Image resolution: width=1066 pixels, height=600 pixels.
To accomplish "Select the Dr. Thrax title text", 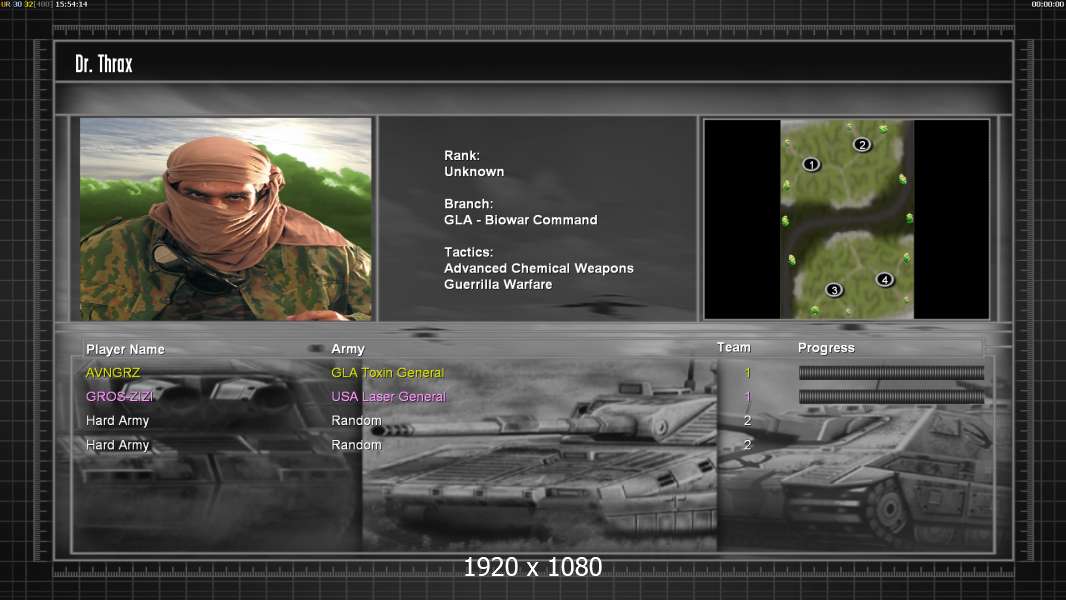I will [x=104, y=64].
